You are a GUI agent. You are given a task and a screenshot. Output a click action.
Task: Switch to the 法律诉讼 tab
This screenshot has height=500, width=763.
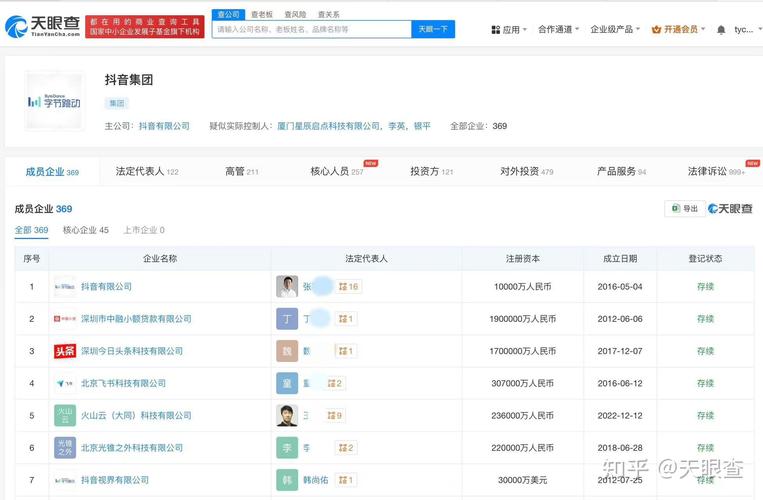(716, 171)
